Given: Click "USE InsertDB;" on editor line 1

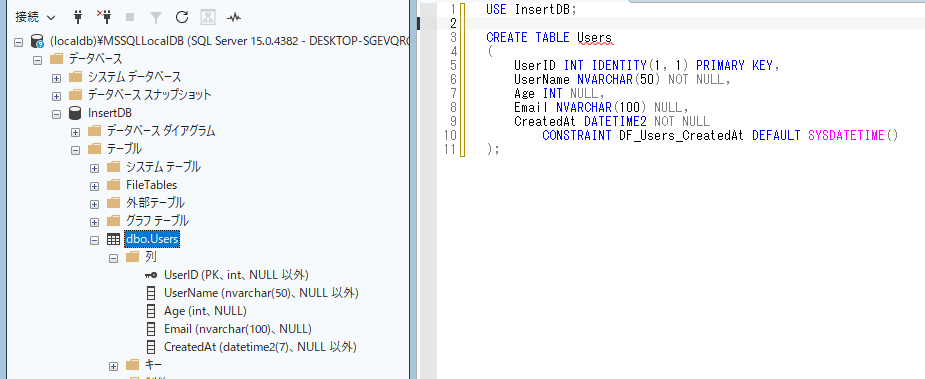Looking at the screenshot, I should [x=531, y=9].
